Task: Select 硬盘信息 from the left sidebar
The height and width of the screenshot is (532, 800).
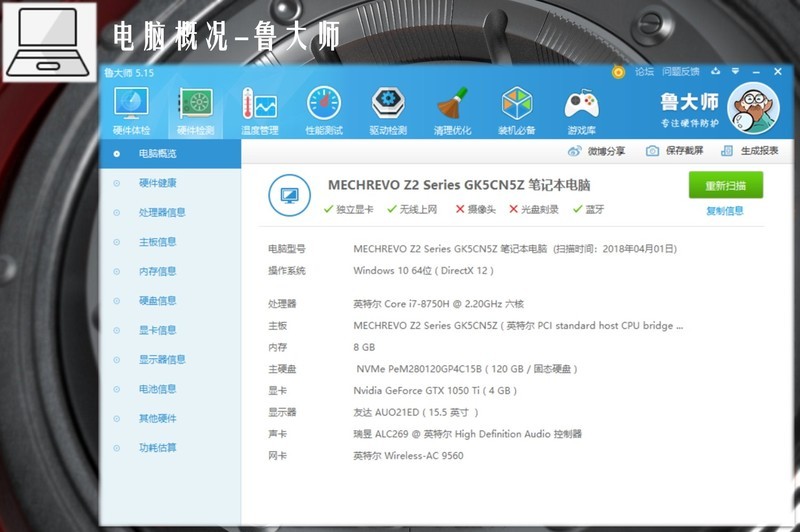Action: [157, 300]
